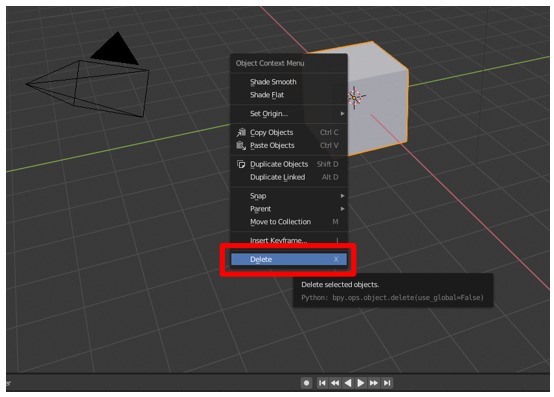Viewport: 554px width, 397px height.
Task: Click Delete in the Object Context Menu
Action: (x=289, y=260)
